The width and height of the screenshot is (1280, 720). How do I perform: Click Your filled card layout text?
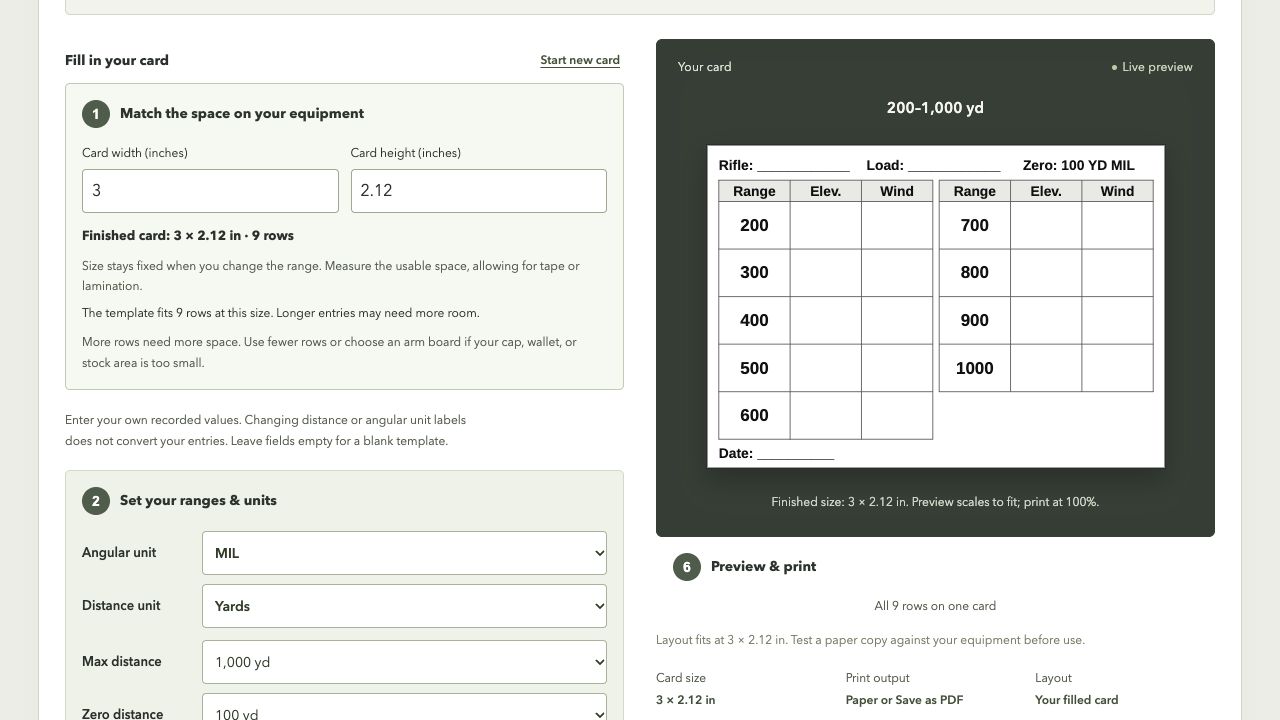click(x=1077, y=700)
